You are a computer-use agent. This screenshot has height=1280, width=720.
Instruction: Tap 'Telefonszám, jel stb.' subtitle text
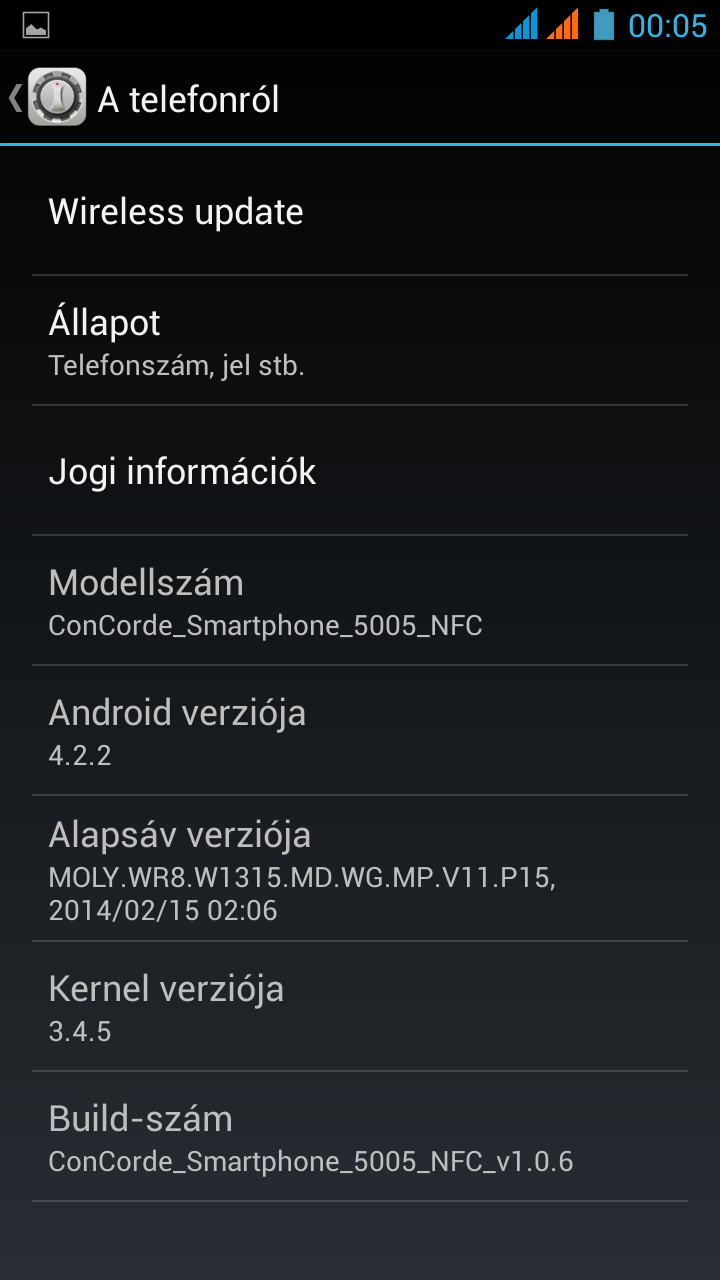coord(176,366)
